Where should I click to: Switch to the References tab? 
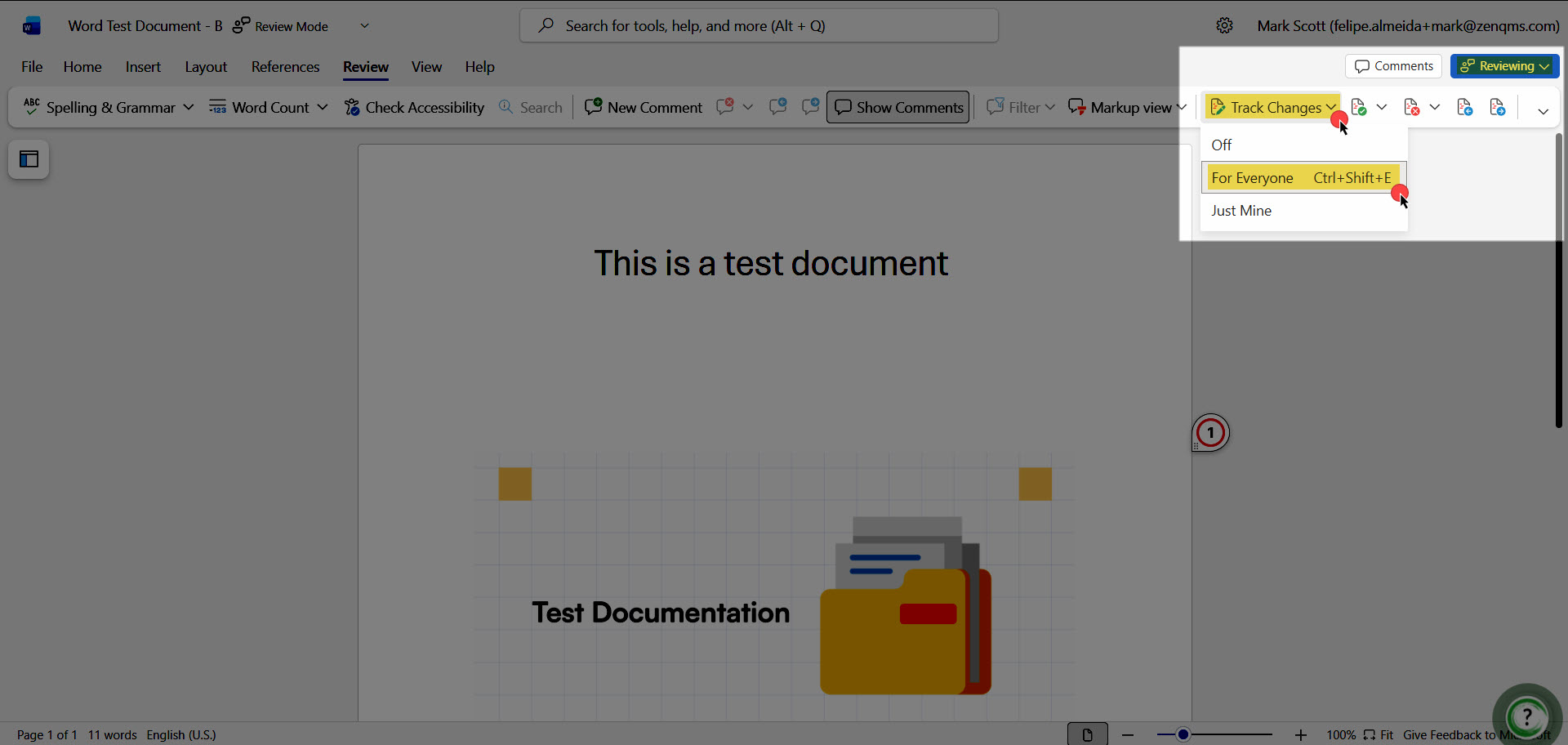[x=286, y=67]
